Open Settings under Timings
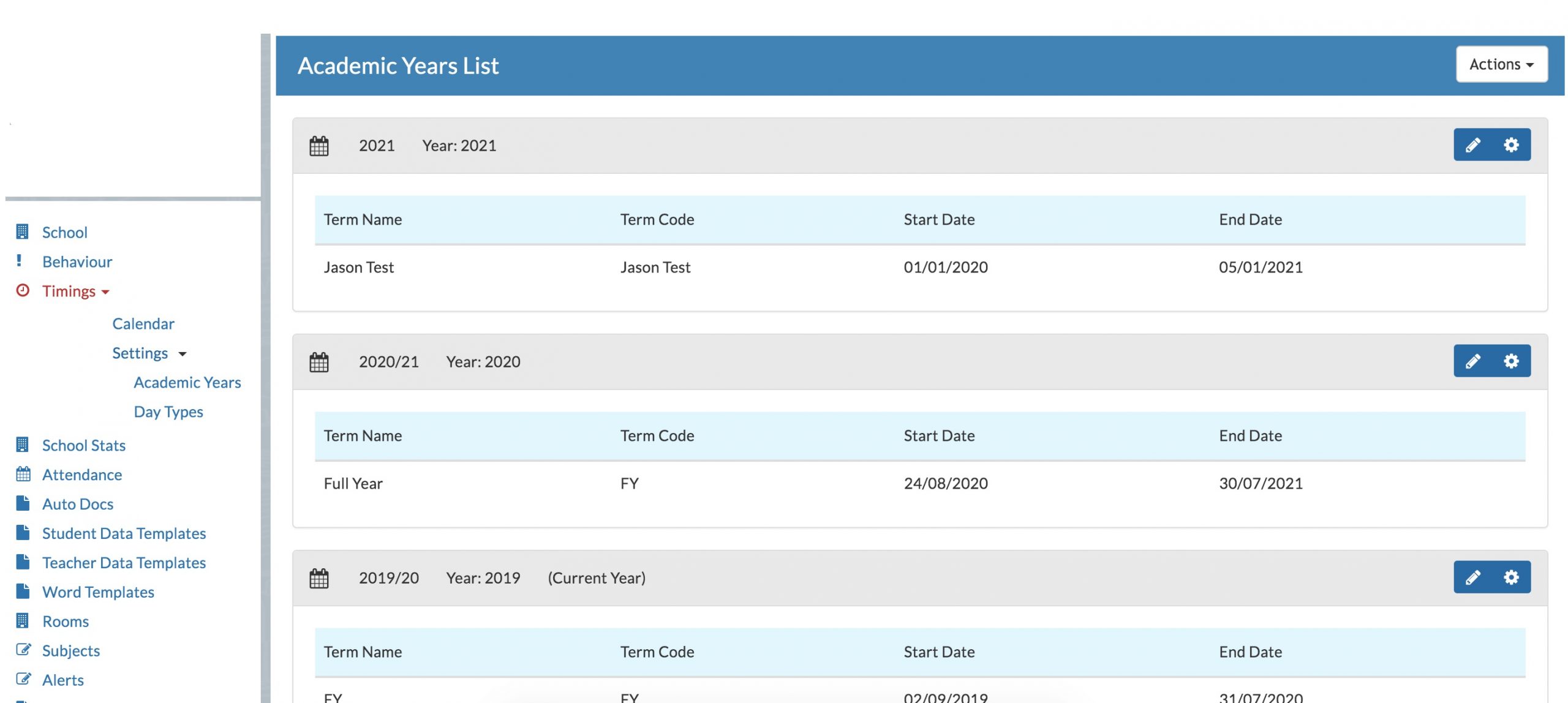The width and height of the screenshot is (1568, 703). [140, 353]
